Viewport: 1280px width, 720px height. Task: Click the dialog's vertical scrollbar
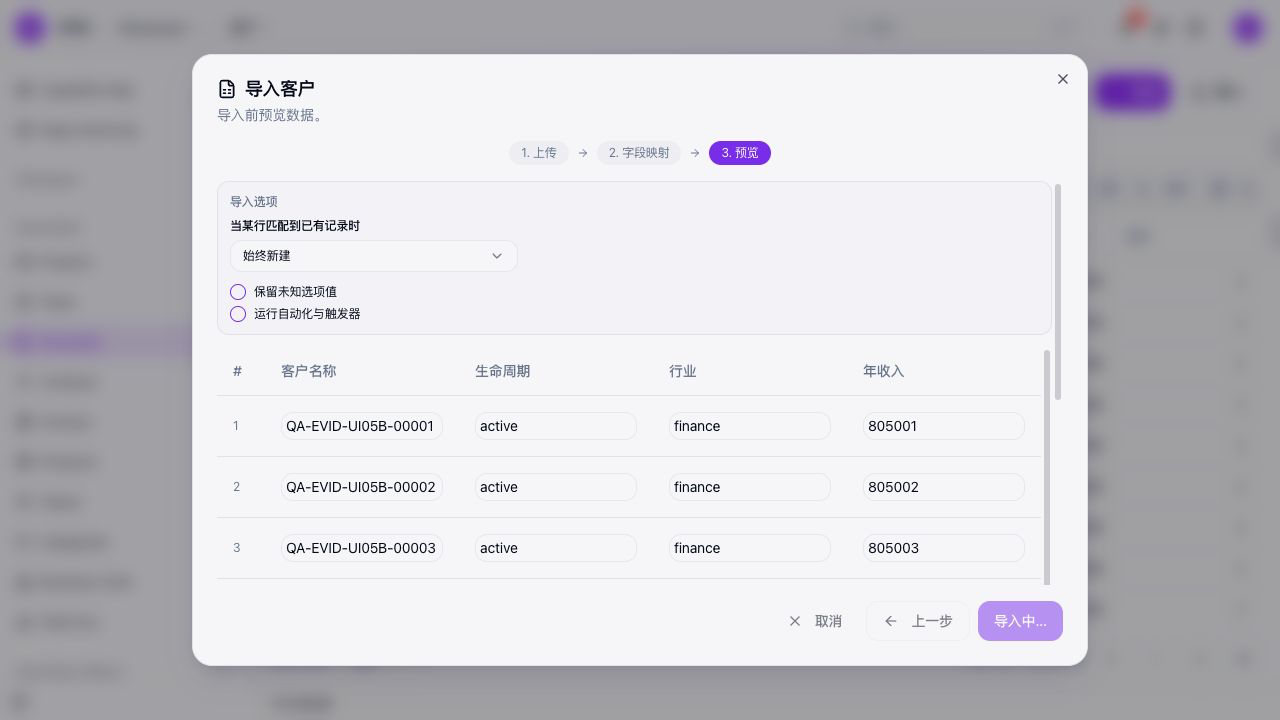1058,292
